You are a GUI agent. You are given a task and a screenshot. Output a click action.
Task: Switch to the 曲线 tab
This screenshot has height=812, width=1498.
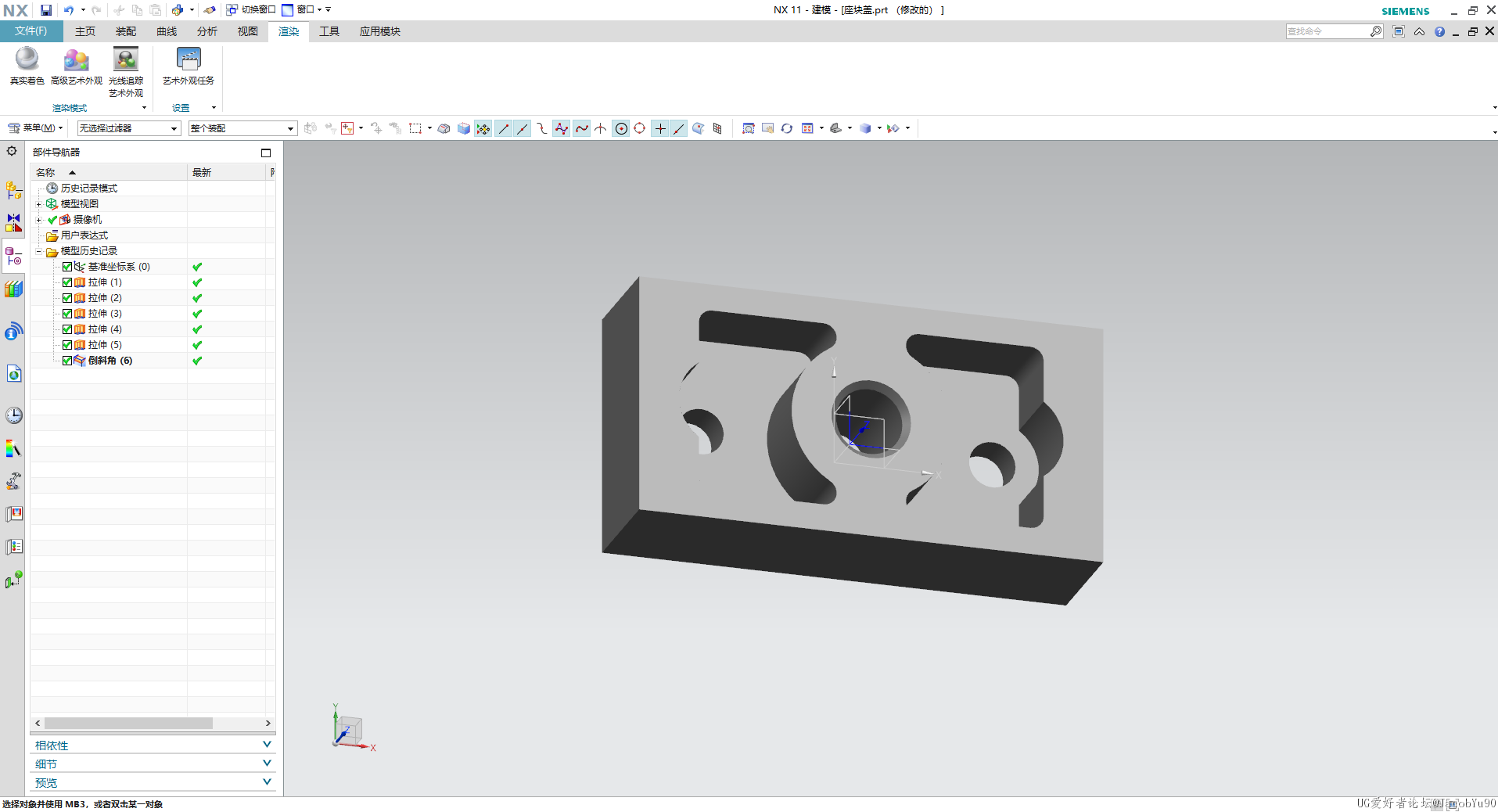167,31
